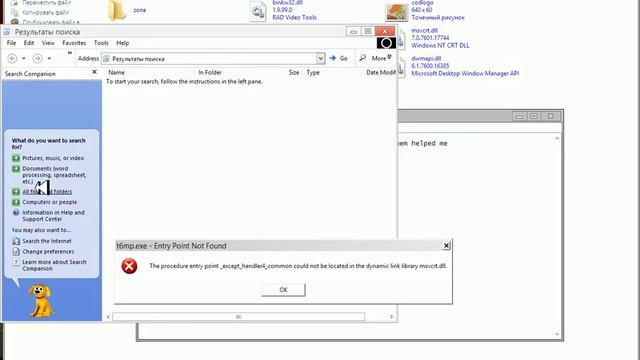Screen dimensions: 640x360
Task: Choose All files and folders search
Action: point(47,191)
